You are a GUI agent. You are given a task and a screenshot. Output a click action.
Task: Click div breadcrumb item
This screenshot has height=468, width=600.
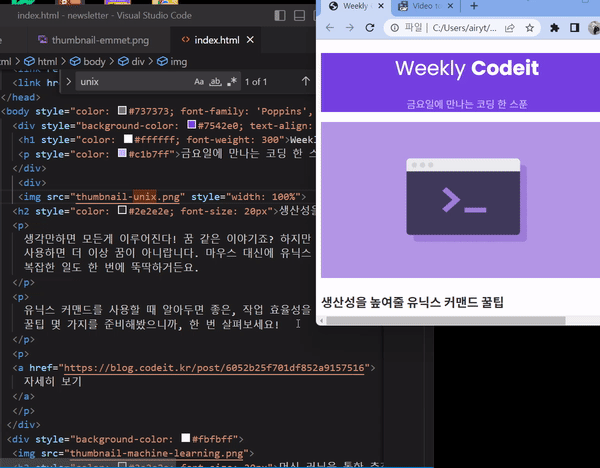coord(131,62)
